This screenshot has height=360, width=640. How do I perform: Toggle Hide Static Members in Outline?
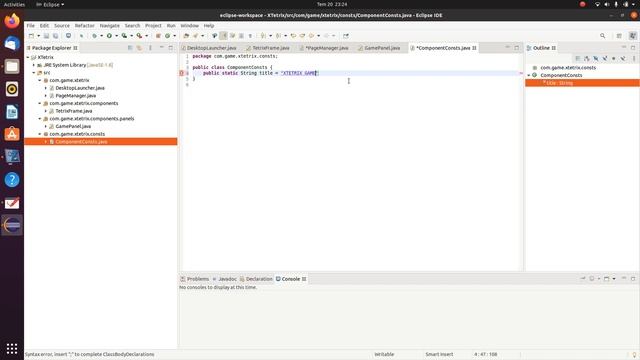tap(604, 58)
